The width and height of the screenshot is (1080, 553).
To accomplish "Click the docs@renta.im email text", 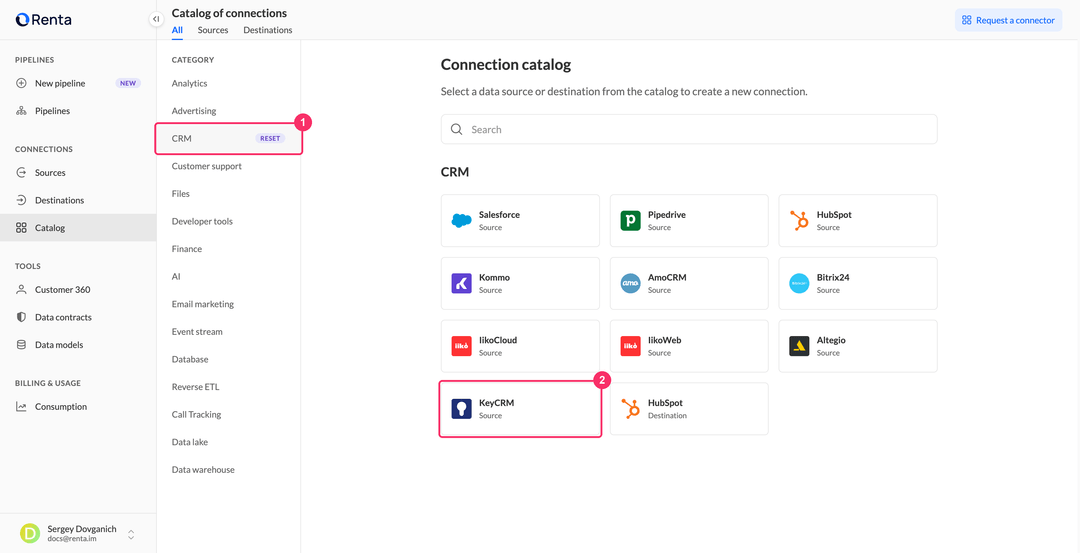I will coord(72,539).
